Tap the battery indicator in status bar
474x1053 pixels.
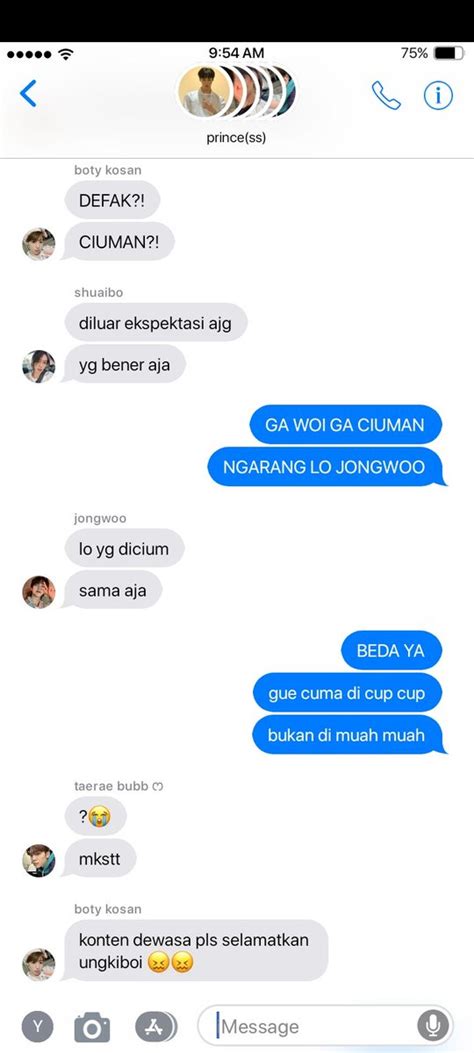(449, 53)
